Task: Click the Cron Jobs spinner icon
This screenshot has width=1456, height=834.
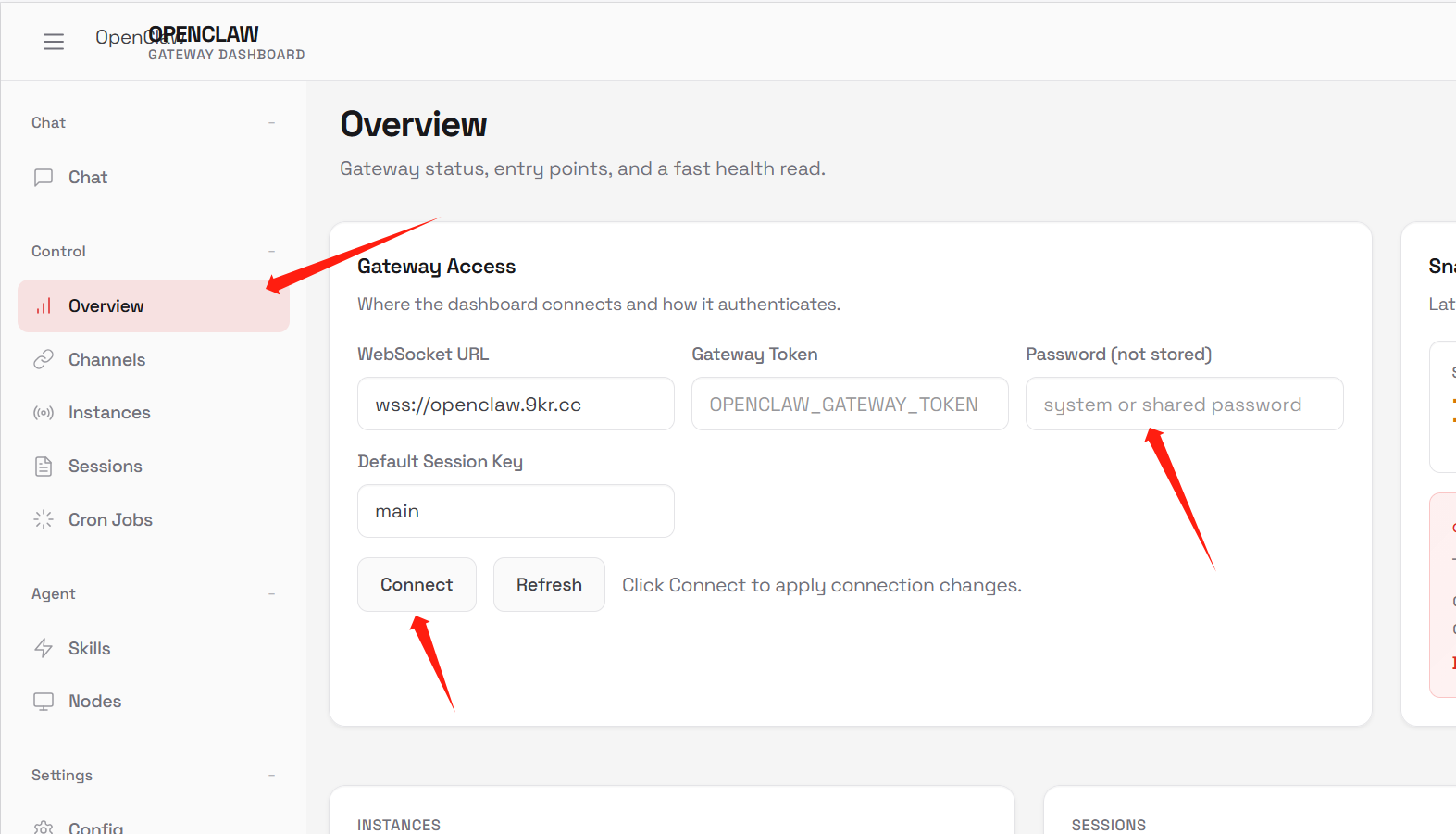Action: pos(44,520)
